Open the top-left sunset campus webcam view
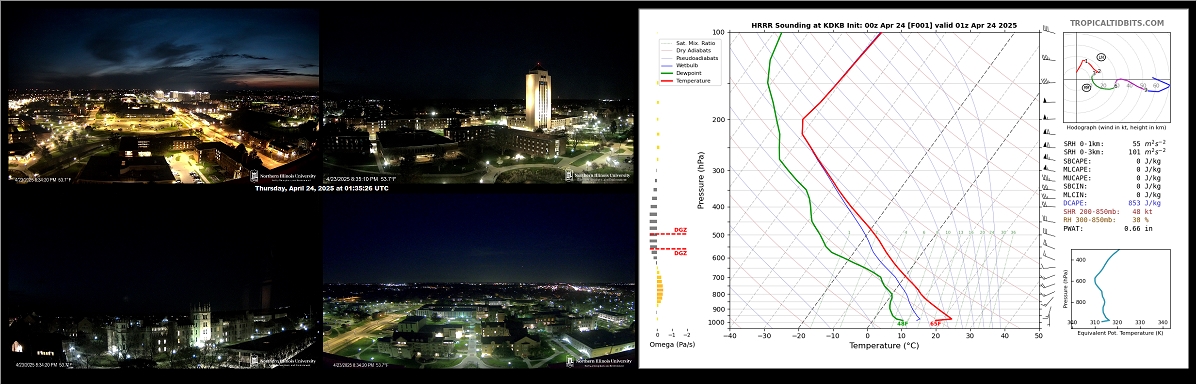The image size is (1197, 385). (163, 96)
